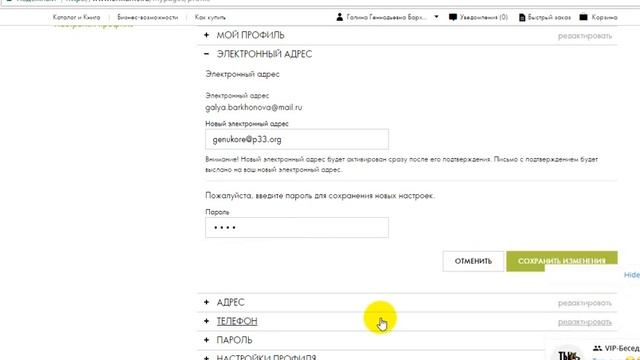640x360 pixels.
Task: Click the user profile icon
Action: (339, 17)
